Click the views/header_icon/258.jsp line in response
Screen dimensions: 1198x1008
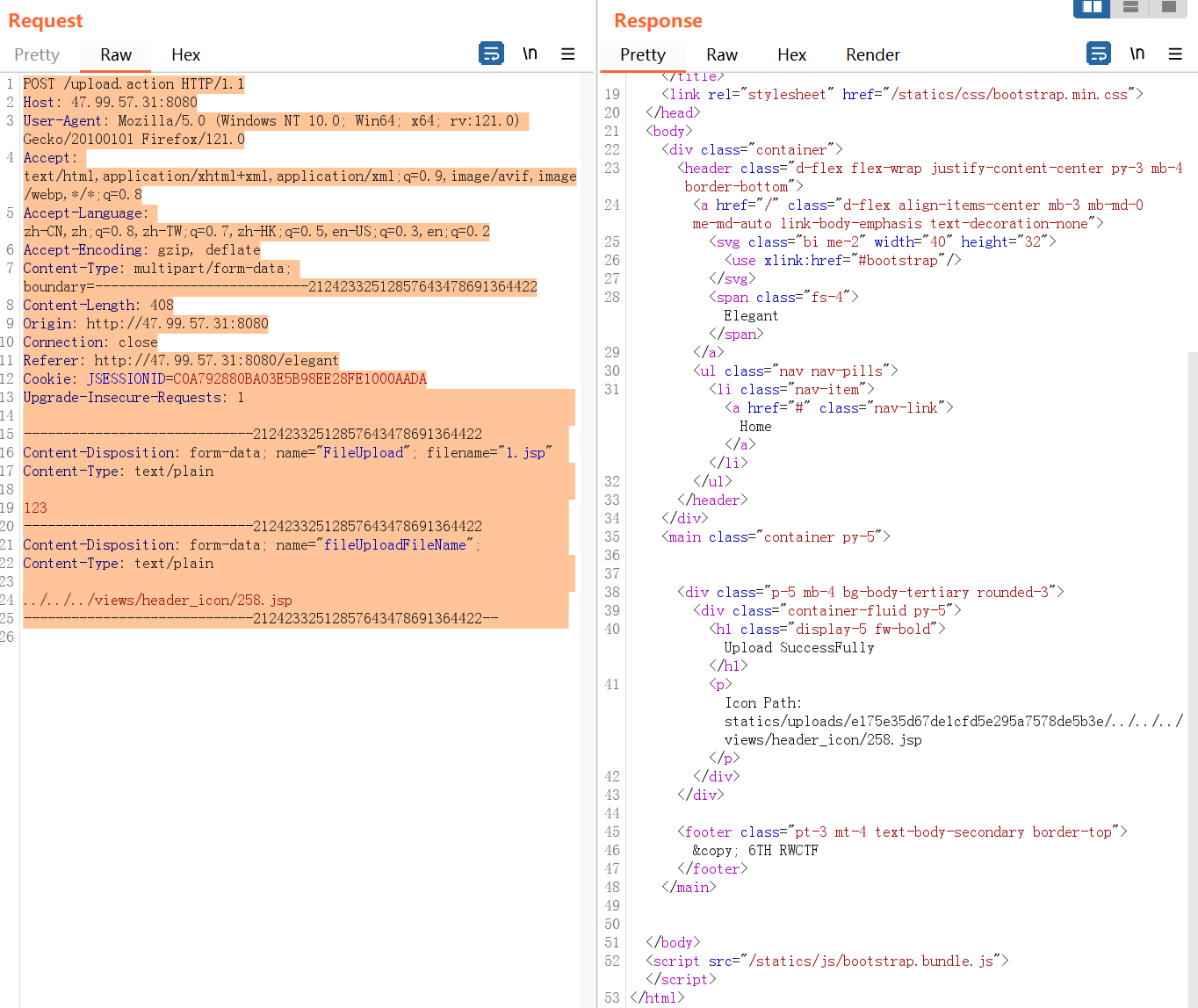point(823,740)
